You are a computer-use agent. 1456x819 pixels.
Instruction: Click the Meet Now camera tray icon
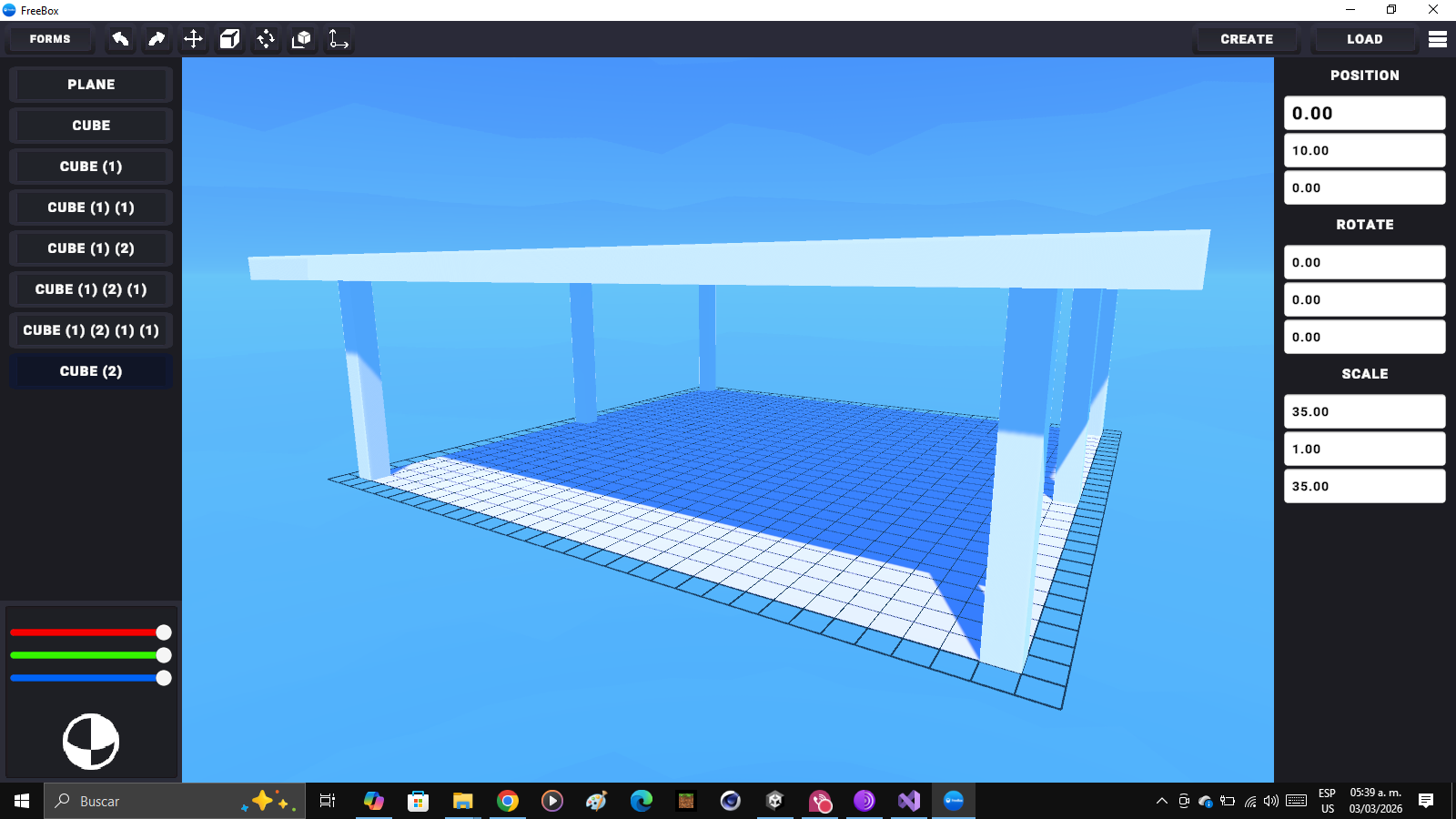(1184, 801)
